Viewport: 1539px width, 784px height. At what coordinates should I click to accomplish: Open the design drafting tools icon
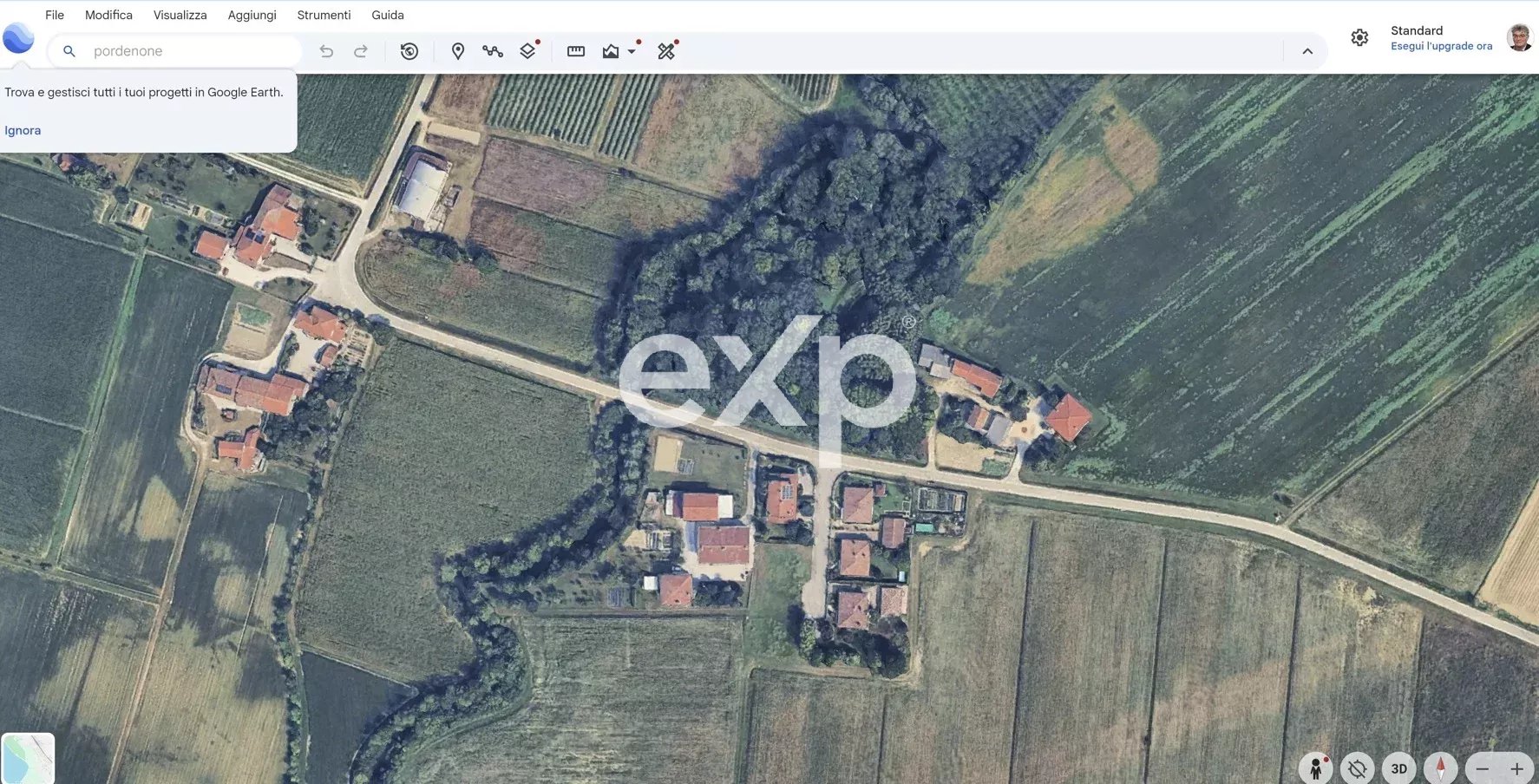coord(666,51)
